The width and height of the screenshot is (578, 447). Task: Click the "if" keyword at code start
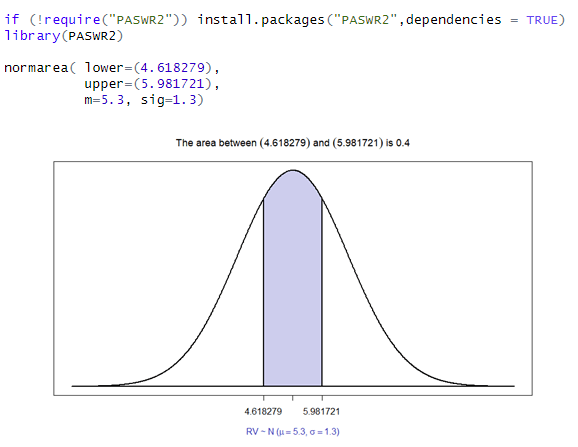point(12,20)
